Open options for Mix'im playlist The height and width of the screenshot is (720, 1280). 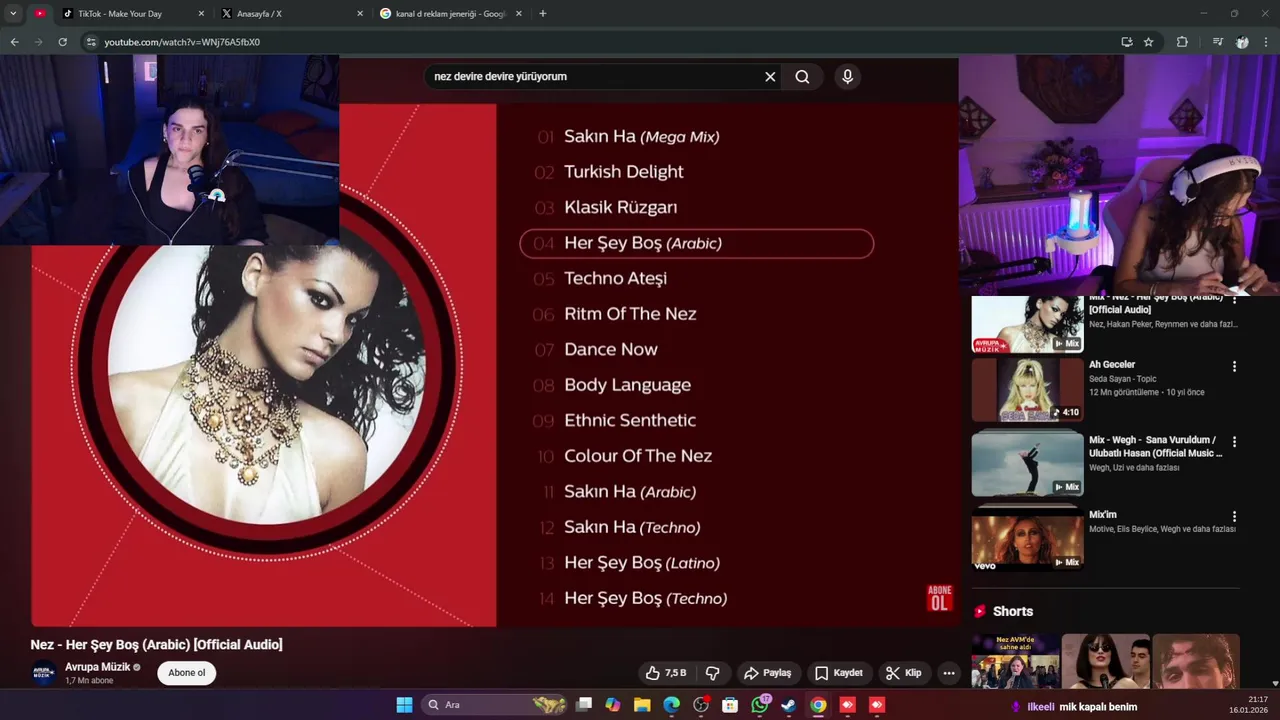tap(1234, 517)
